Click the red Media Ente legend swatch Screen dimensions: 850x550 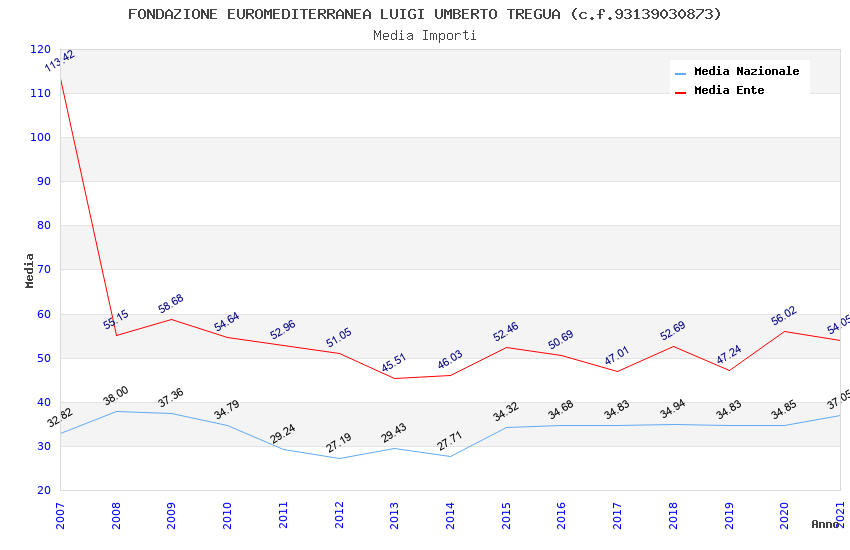tap(680, 92)
